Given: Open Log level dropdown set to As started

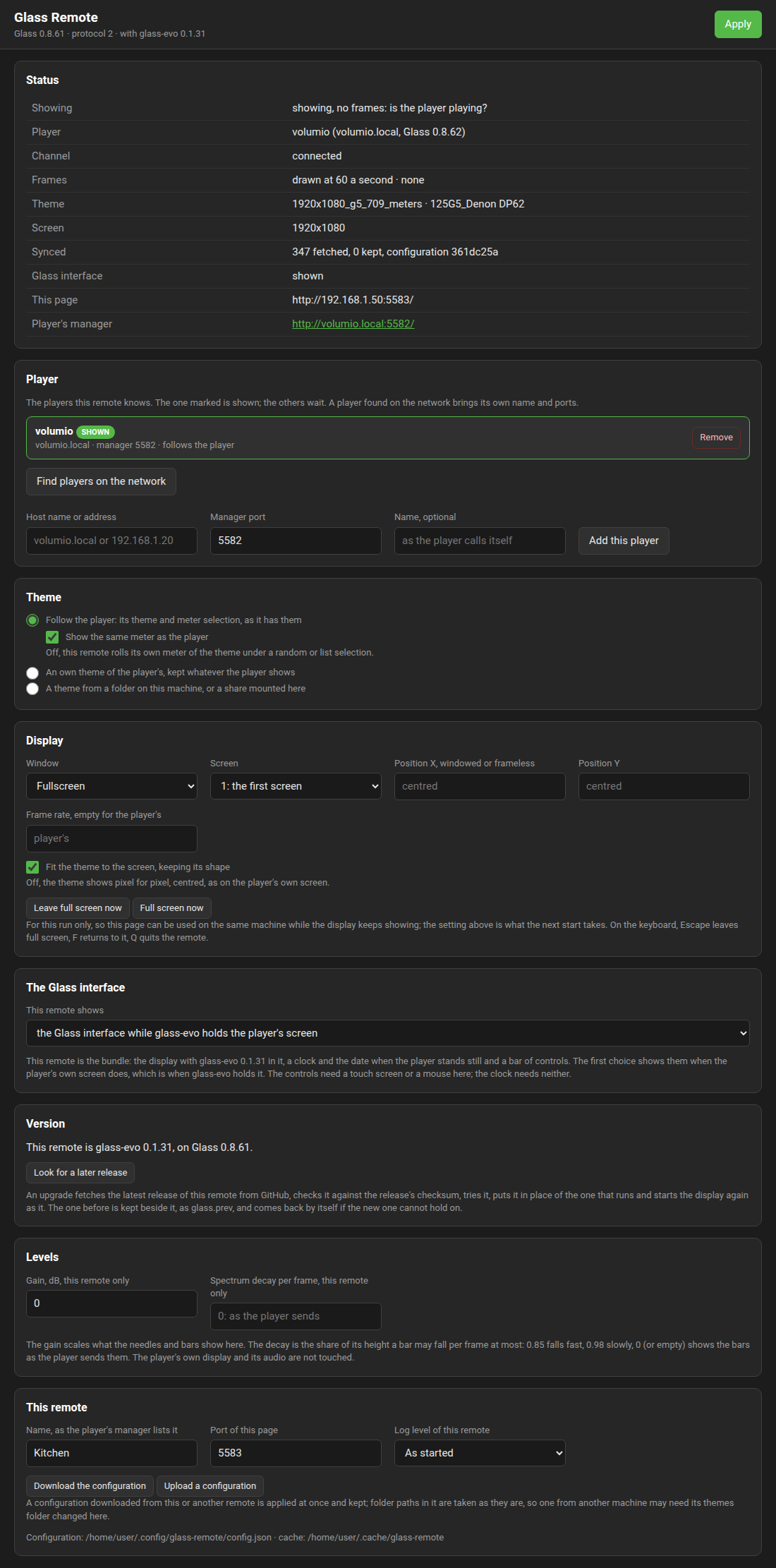Looking at the screenshot, I should pos(480,1453).
